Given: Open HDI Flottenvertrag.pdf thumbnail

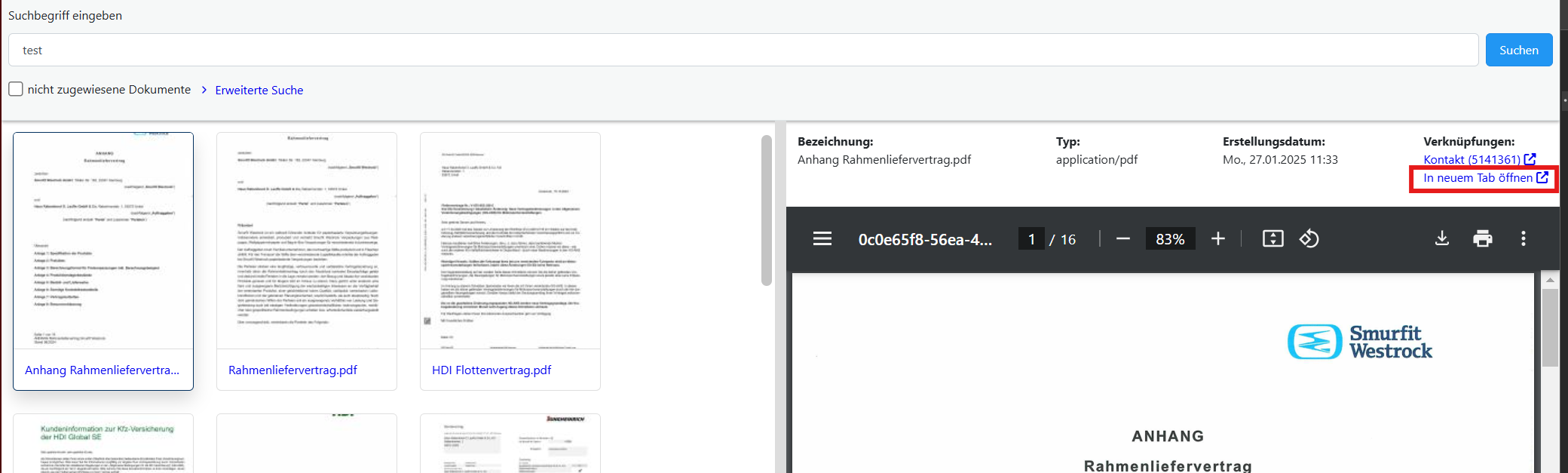Looking at the screenshot, I should 510,241.
